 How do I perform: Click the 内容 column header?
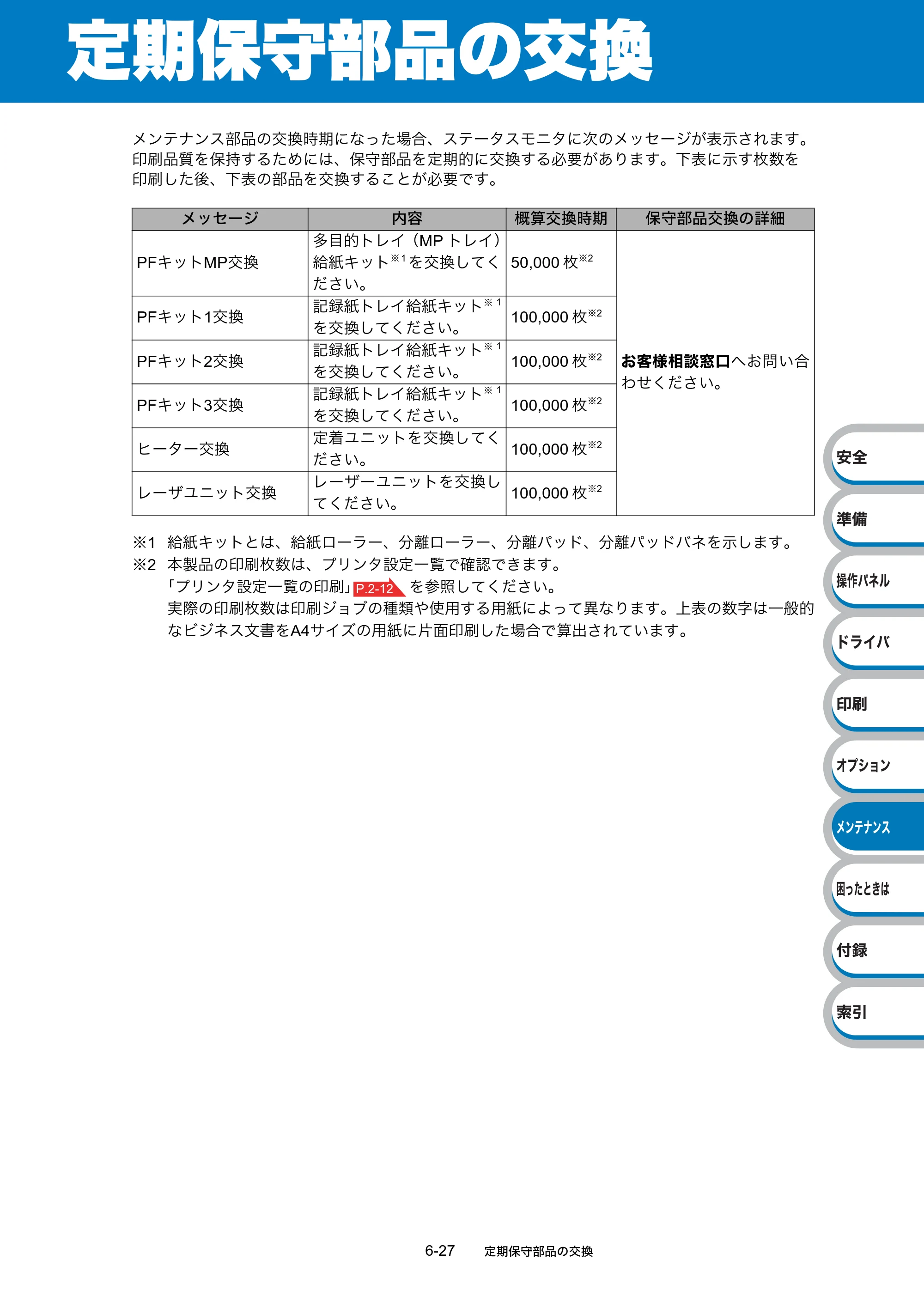point(407,219)
